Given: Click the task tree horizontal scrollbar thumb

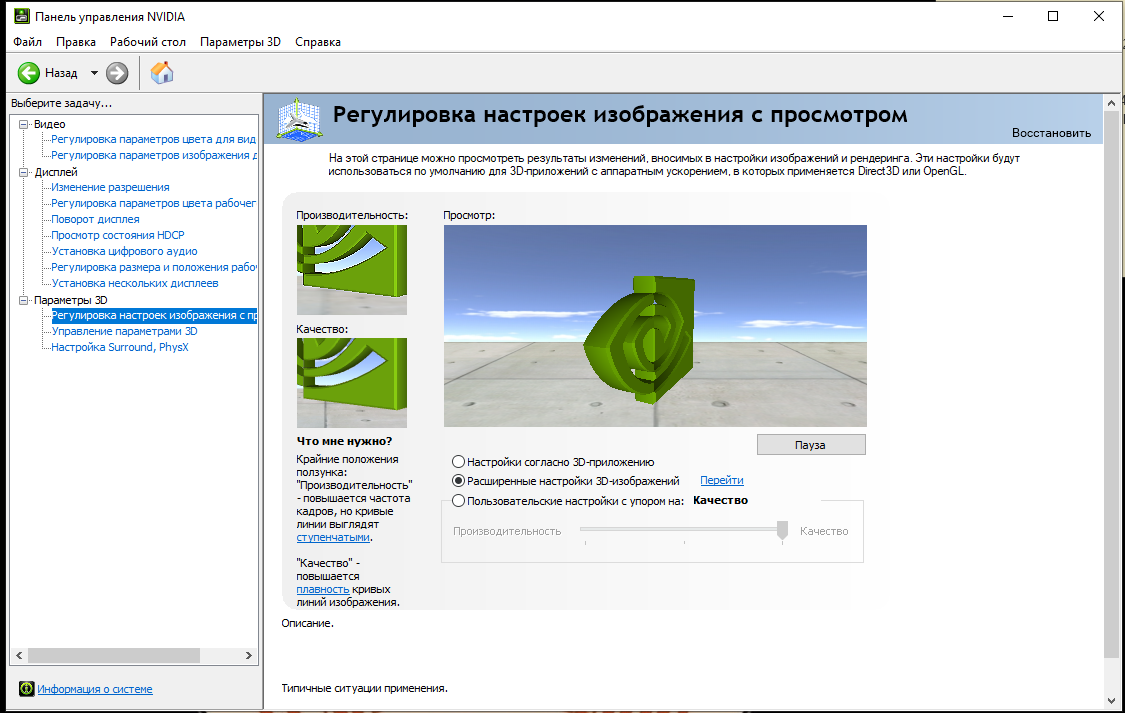Looking at the screenshot, I should (113, 655).
